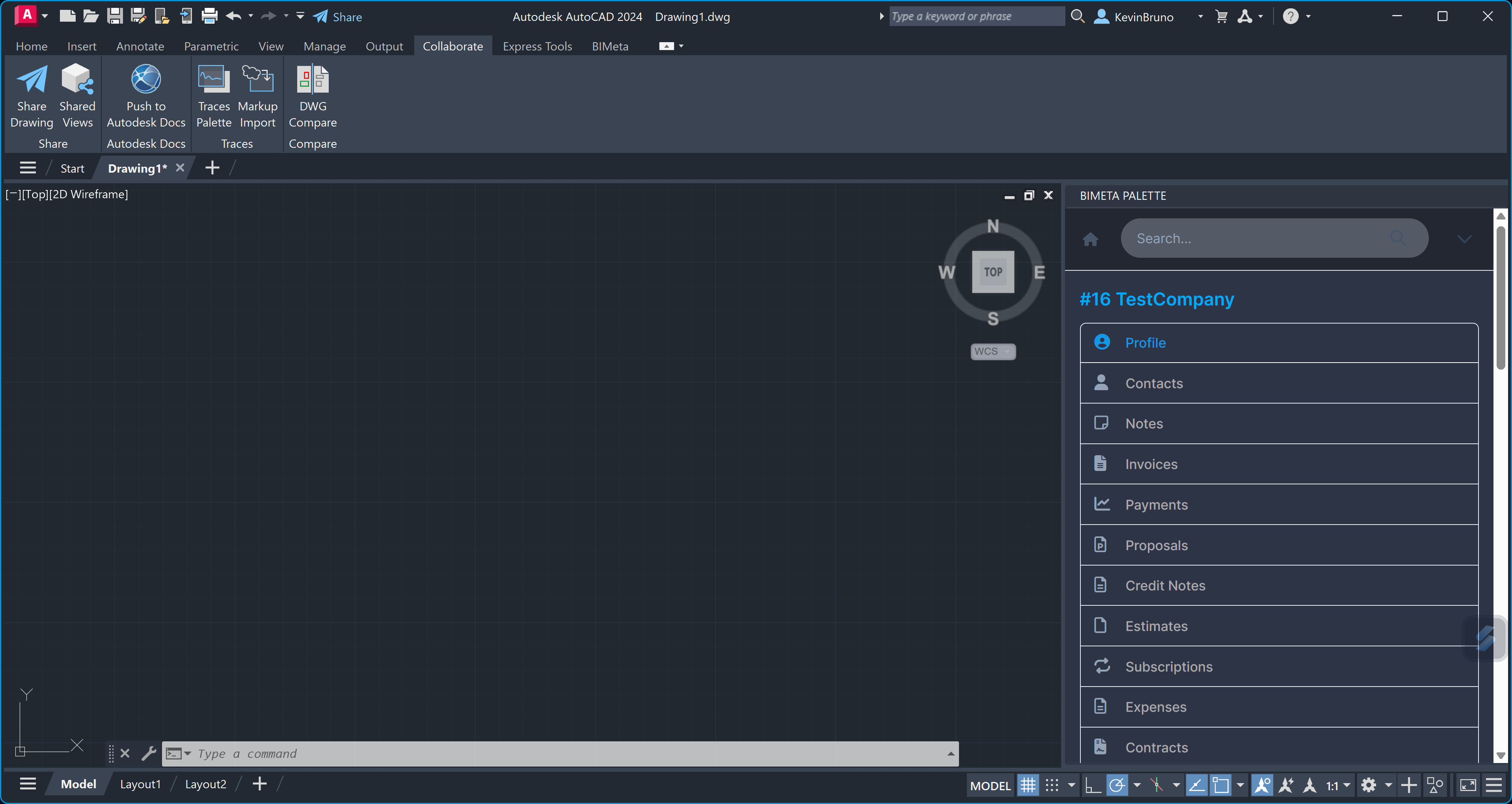Click the Markup Import tool

pyautogui.click(x=258, y=96)
